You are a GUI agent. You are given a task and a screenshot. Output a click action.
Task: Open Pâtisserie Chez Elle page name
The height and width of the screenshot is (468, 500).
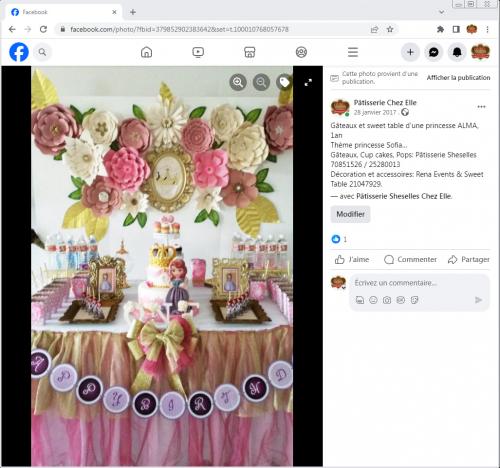point(385,103)
